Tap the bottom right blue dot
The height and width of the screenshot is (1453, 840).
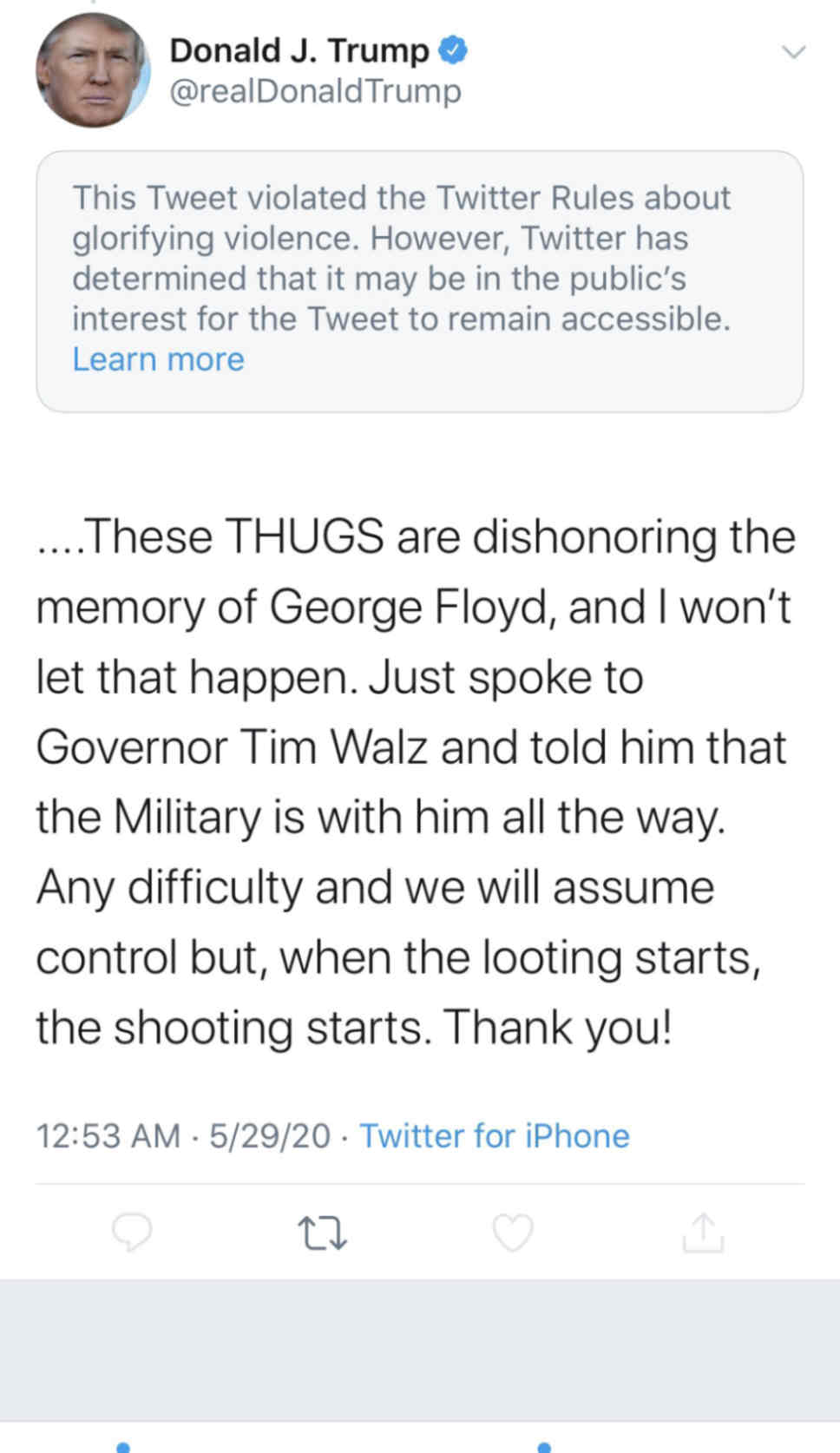[544, 1446]
